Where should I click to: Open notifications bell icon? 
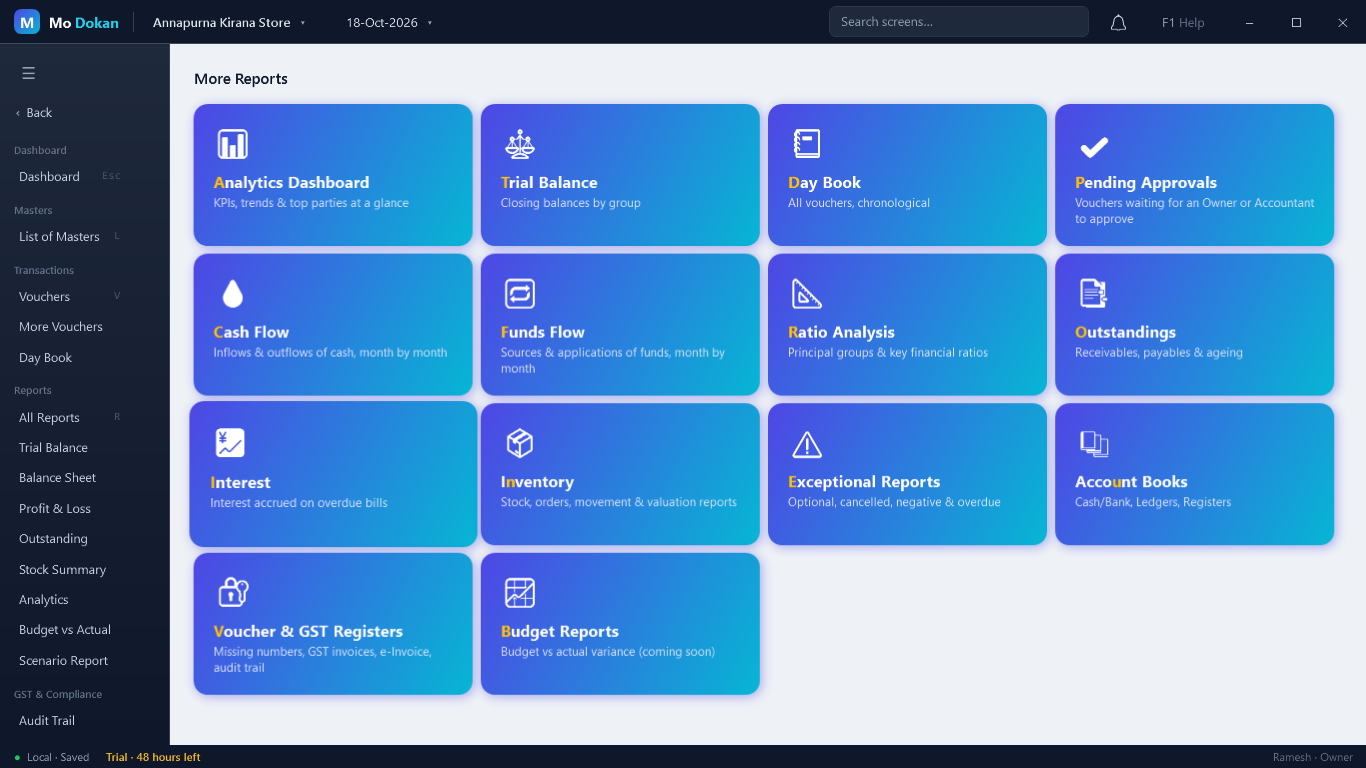click(1119, 23)
